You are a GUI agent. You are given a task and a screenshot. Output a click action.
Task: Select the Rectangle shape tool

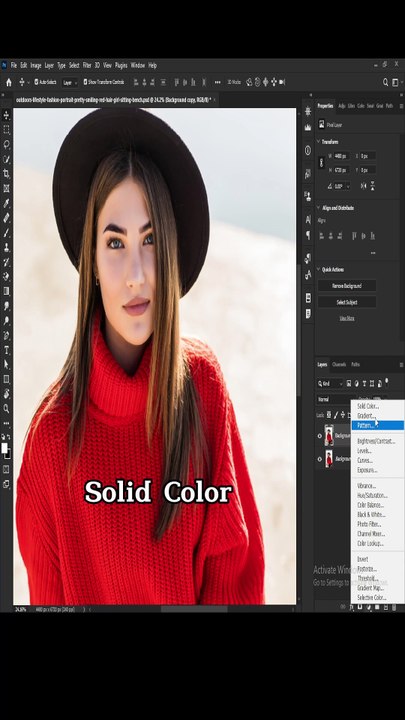[x=6, y=379]
